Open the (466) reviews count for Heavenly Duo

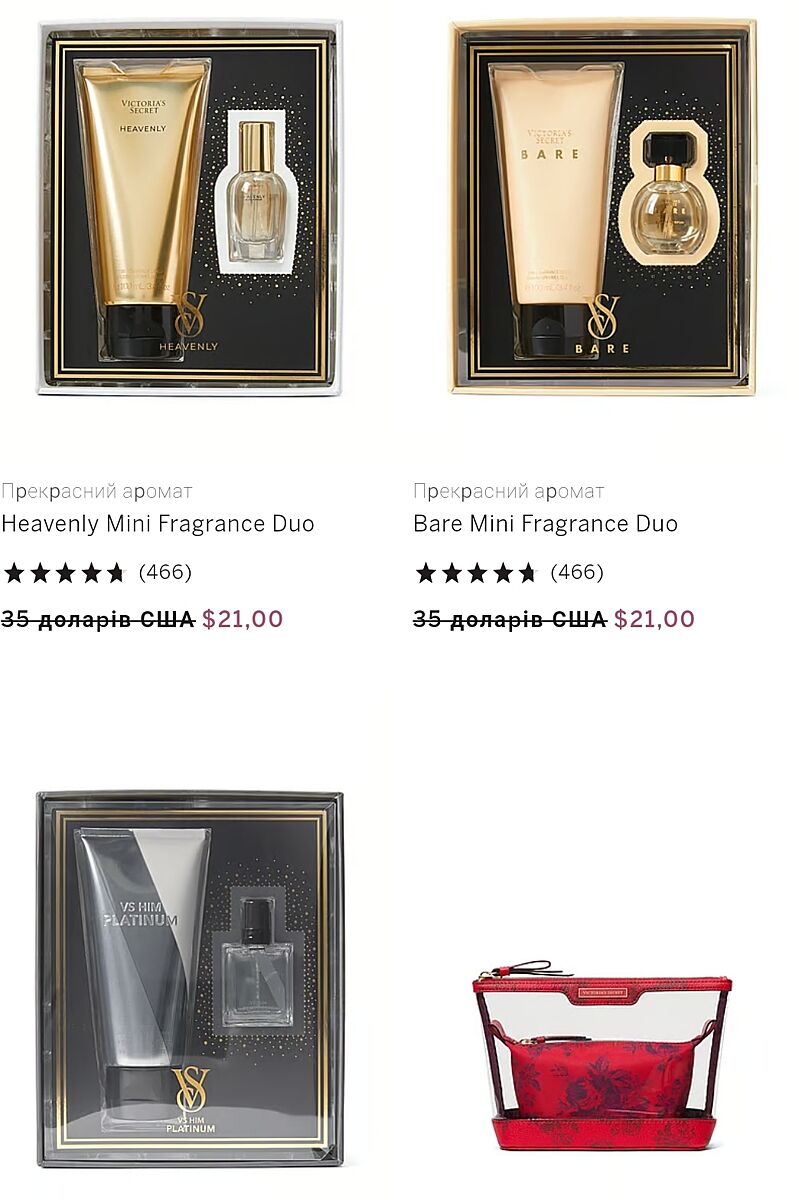[165, 573]
